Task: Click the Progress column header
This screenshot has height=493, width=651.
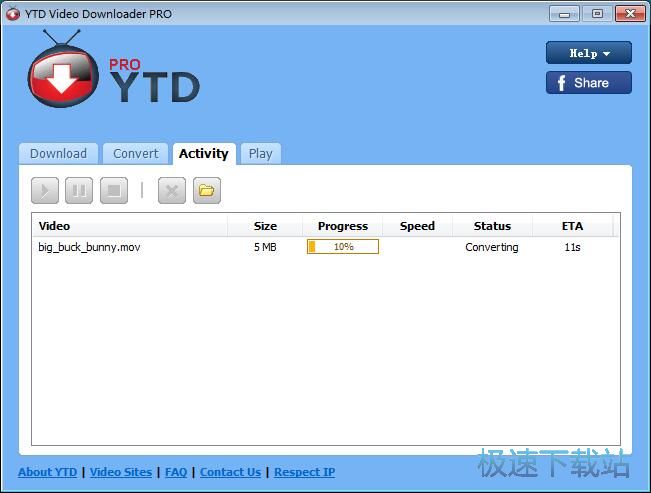Action: click(x=343, y=226)
